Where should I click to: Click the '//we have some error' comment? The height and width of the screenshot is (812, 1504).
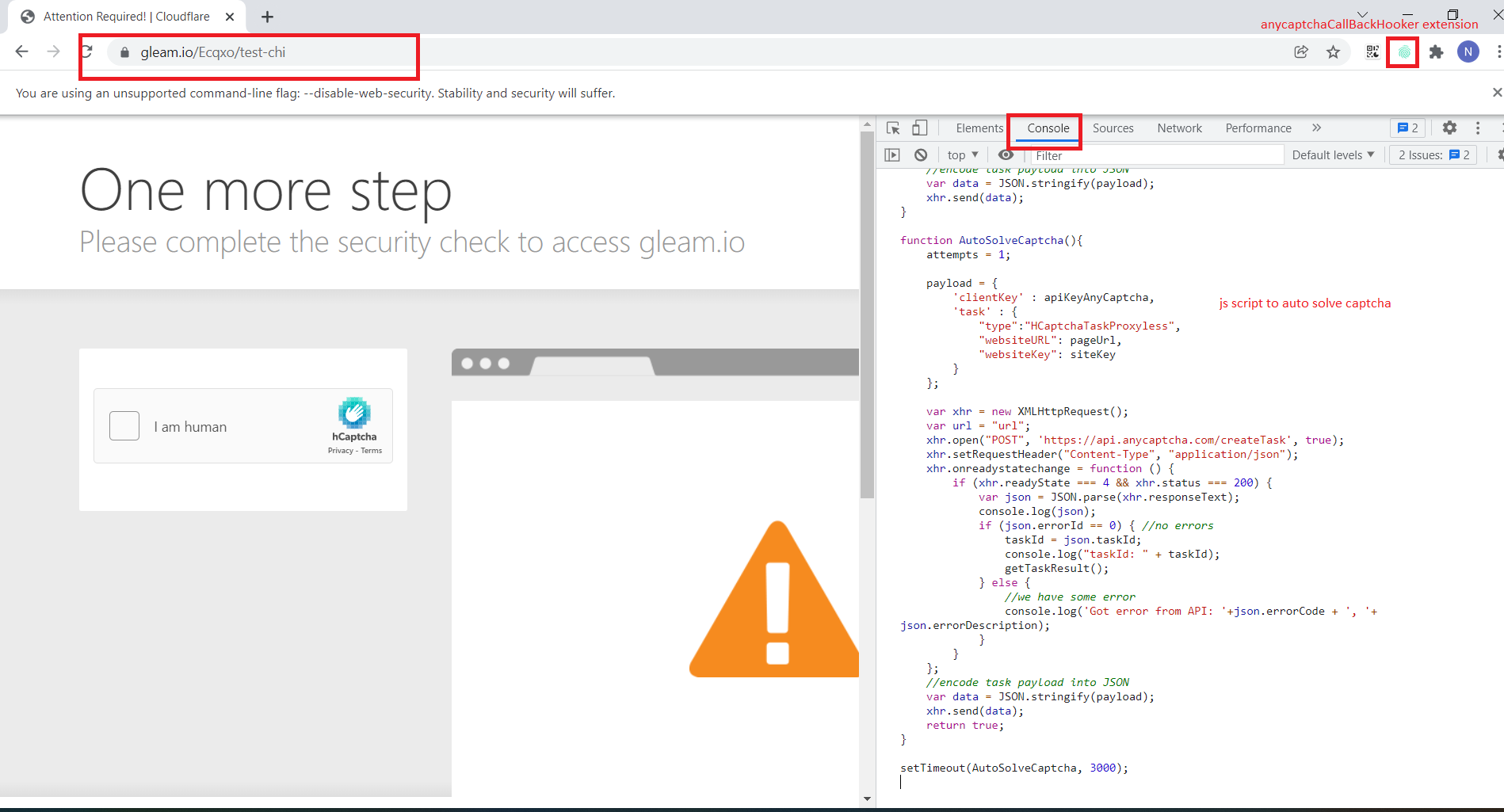coord(1070,597)
